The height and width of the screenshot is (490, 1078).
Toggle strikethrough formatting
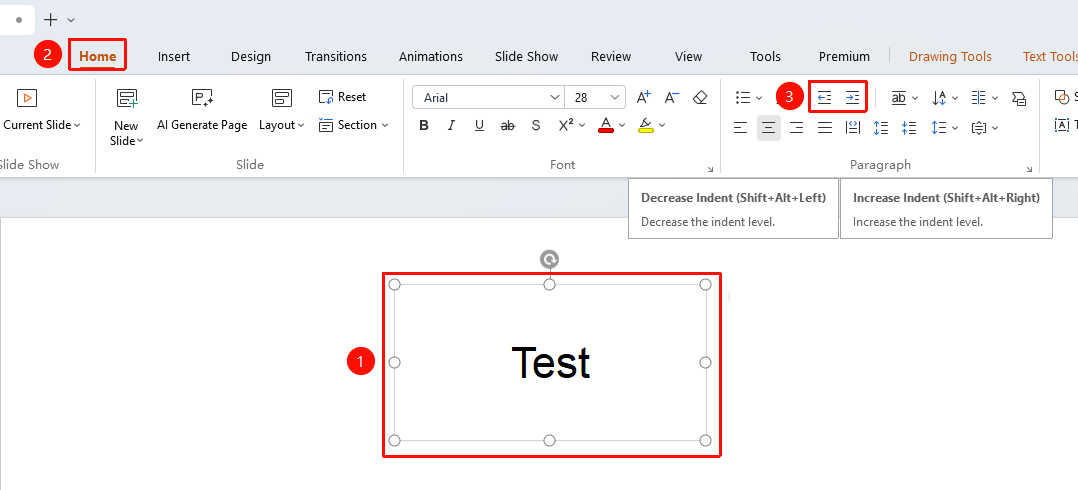point(508,125)
